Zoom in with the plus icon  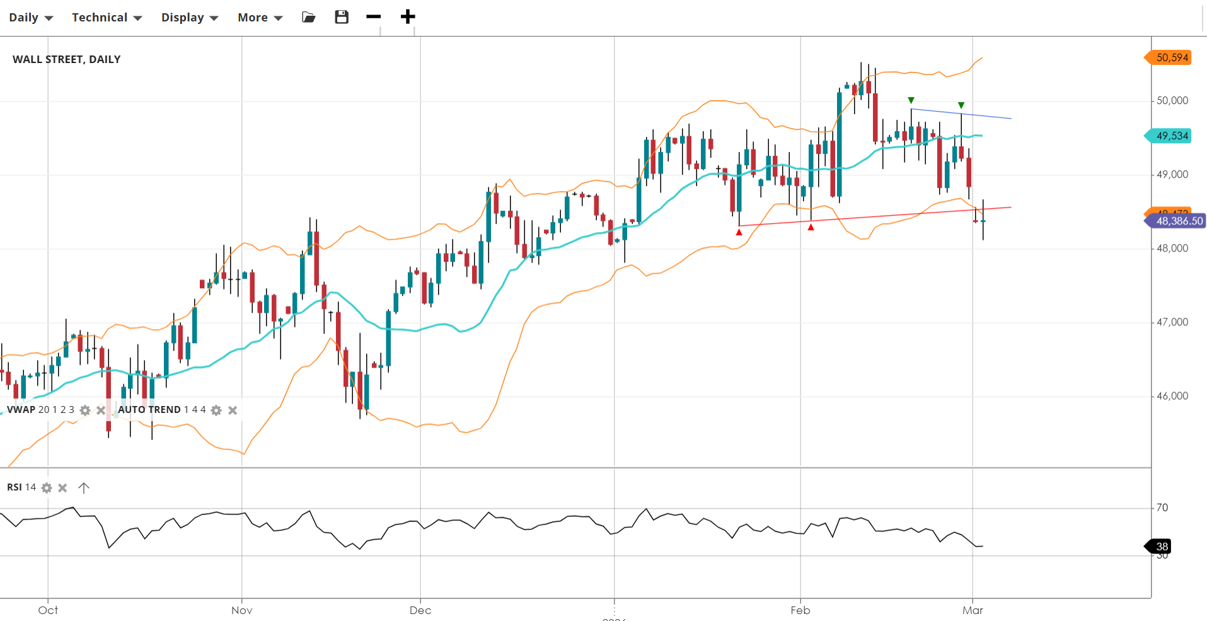[408, 17]
